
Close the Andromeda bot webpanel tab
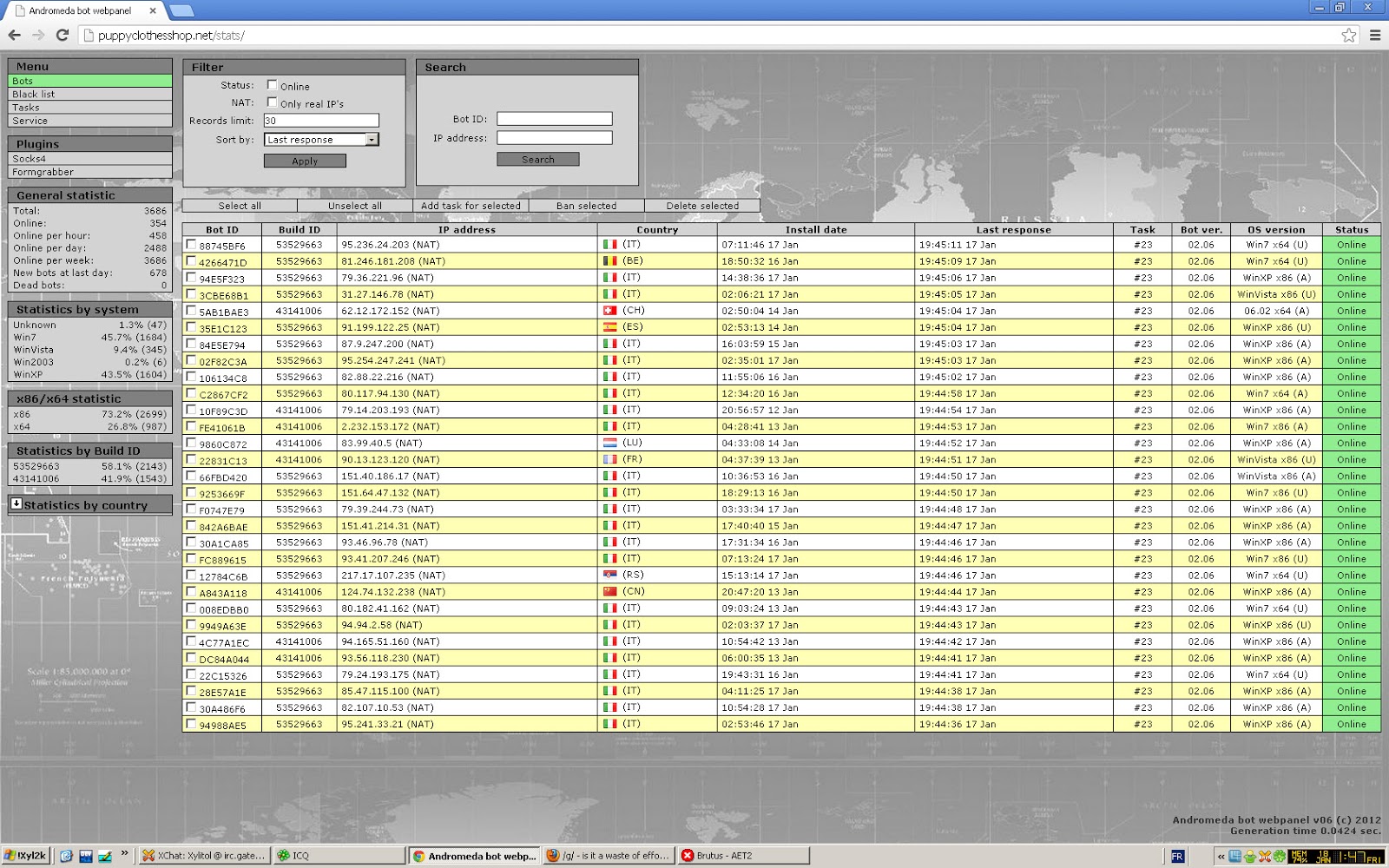[154, 10]
